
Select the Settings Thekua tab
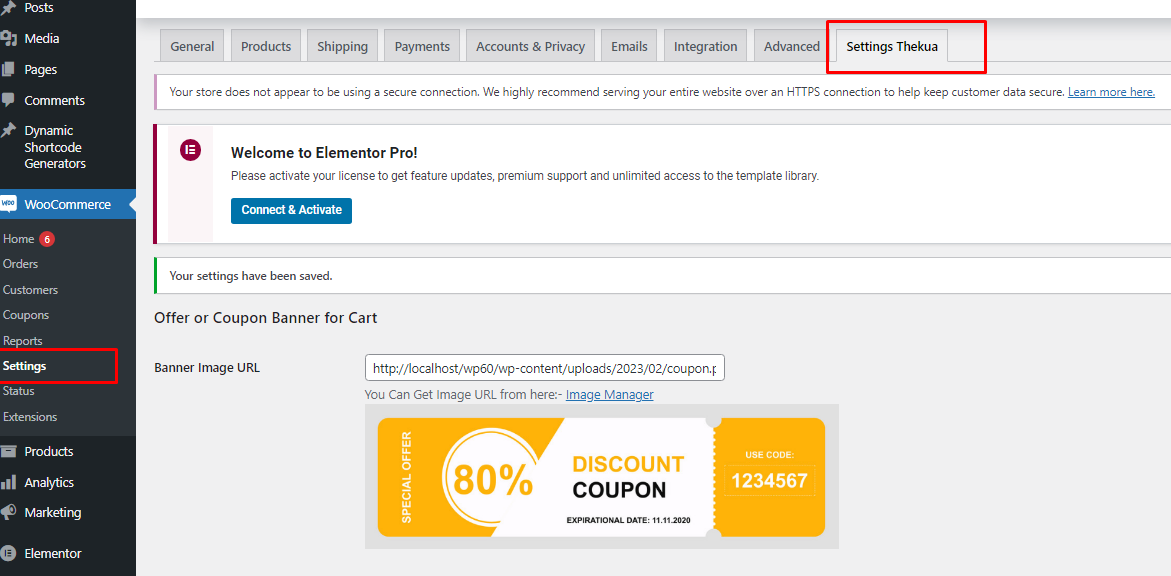click(892, 46)
